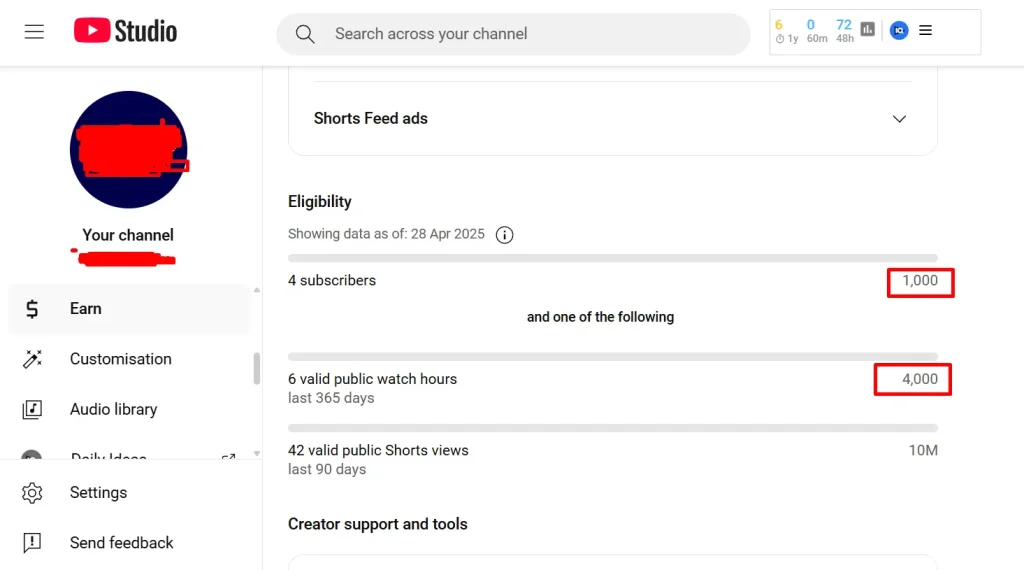The height and width of the screenshot is (570, 1024).
Task: Click the Shorts Feed ads heading
Action: (370, 118)
